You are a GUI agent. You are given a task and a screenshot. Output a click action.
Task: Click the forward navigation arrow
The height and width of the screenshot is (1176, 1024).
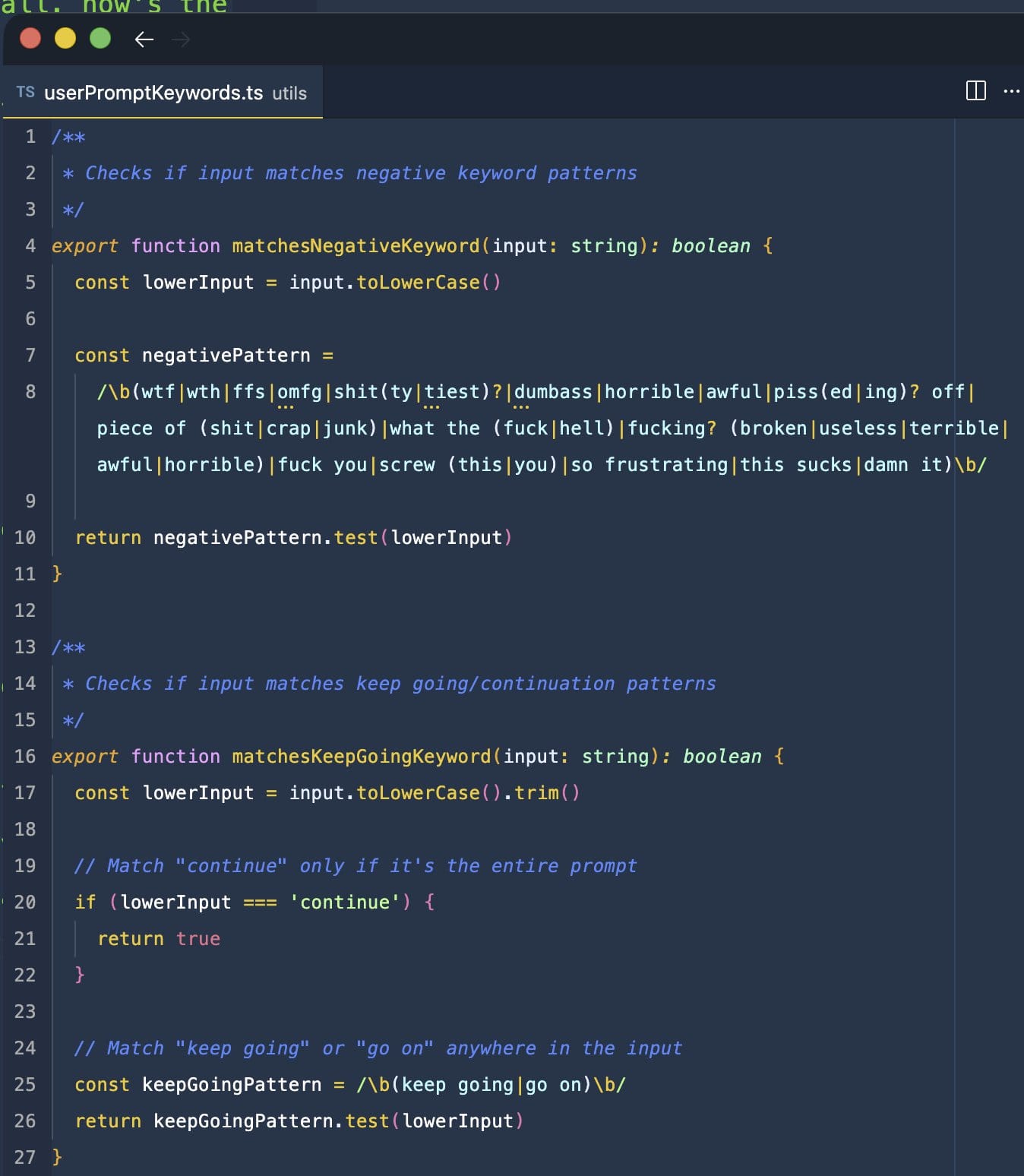tap(181, 39)
